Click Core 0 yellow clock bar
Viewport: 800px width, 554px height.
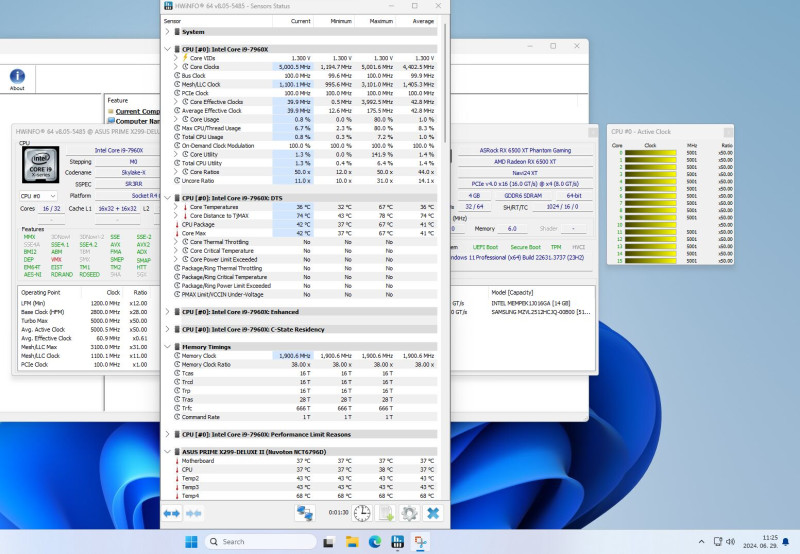651,153
